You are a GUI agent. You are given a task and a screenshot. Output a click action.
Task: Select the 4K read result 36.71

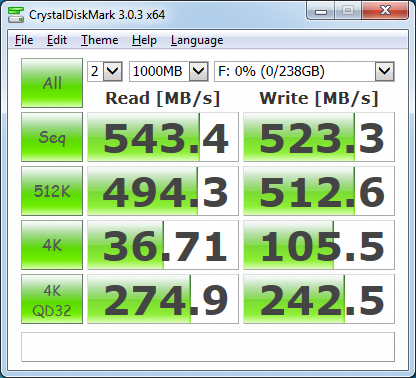click(x=163, y=245)
